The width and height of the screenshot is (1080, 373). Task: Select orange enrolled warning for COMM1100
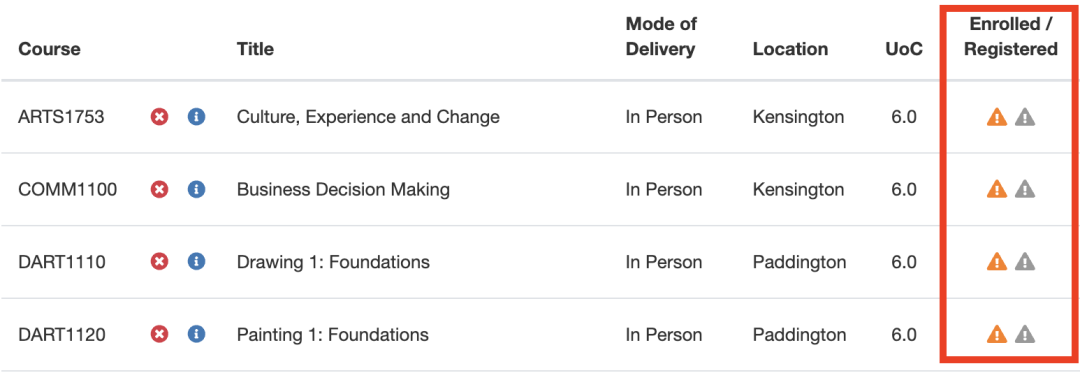[x=997, y=189]
